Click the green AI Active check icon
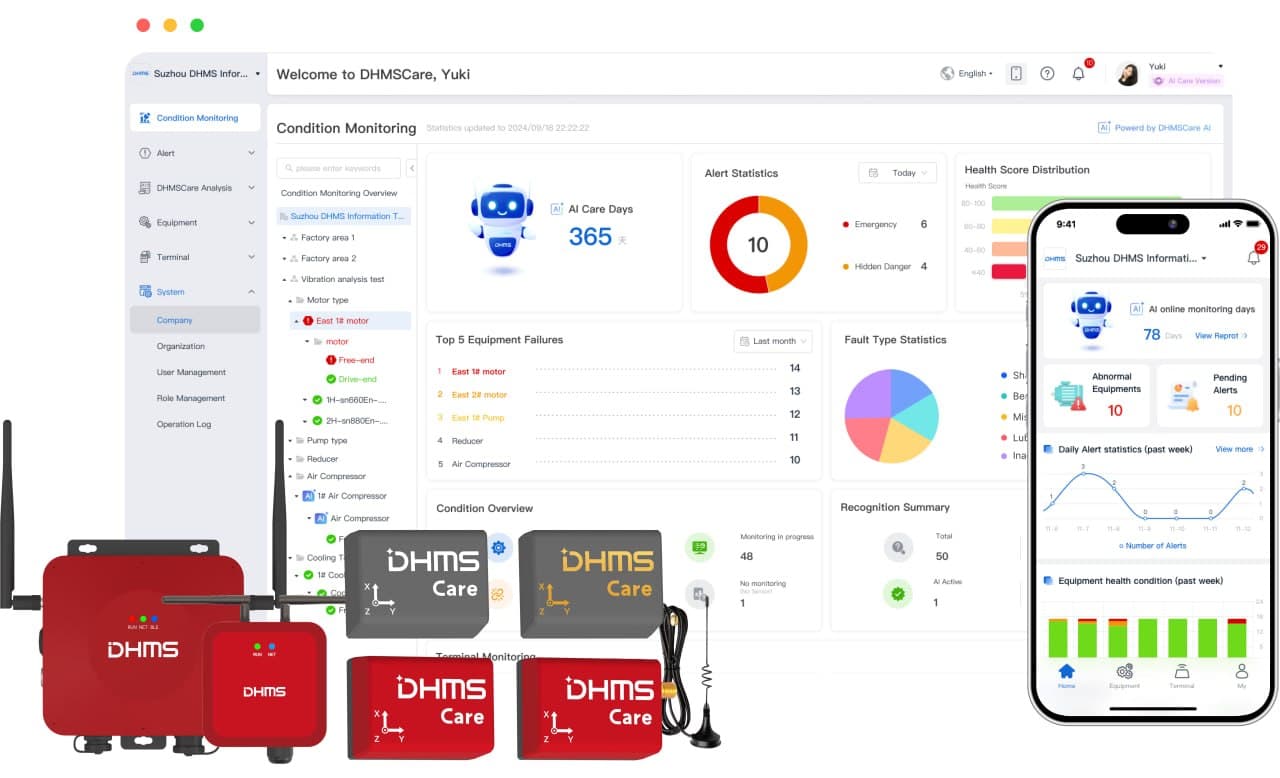This screenshot has height=778, width=1280. click(898, 593)
